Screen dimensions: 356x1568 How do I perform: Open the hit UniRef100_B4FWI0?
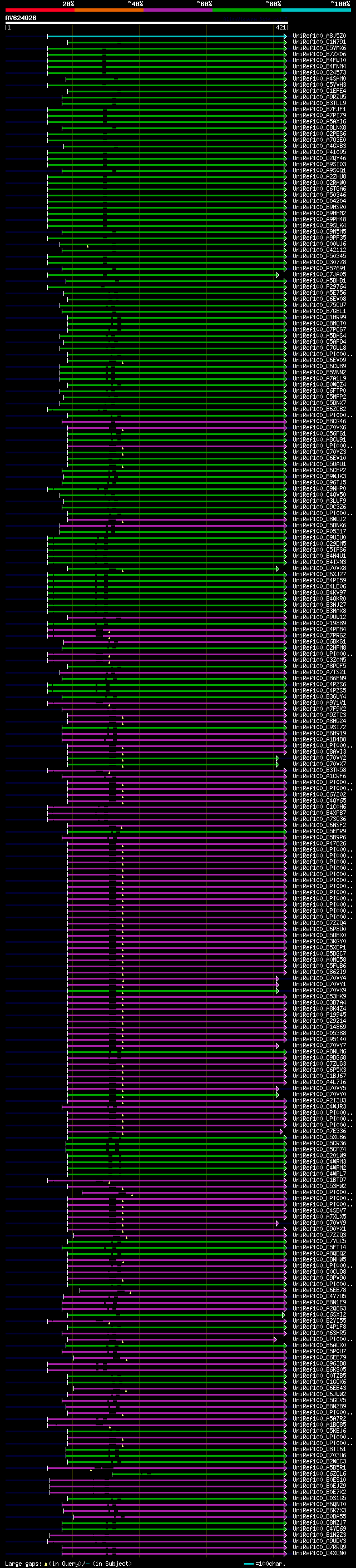tap(319, 60)
